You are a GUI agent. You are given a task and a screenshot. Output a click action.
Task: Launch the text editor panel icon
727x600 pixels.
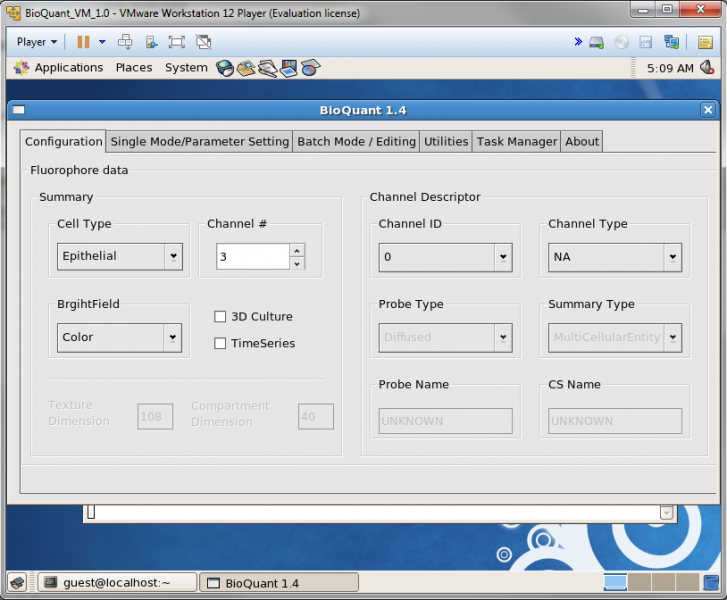268,68
